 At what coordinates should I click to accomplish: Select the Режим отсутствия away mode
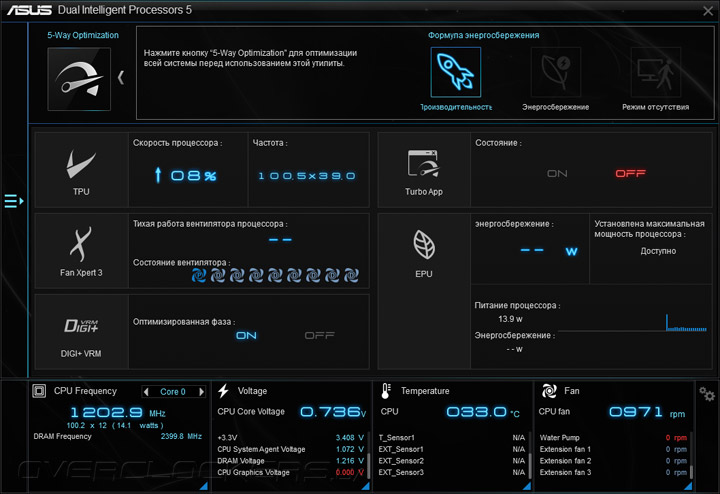point(656,72)
